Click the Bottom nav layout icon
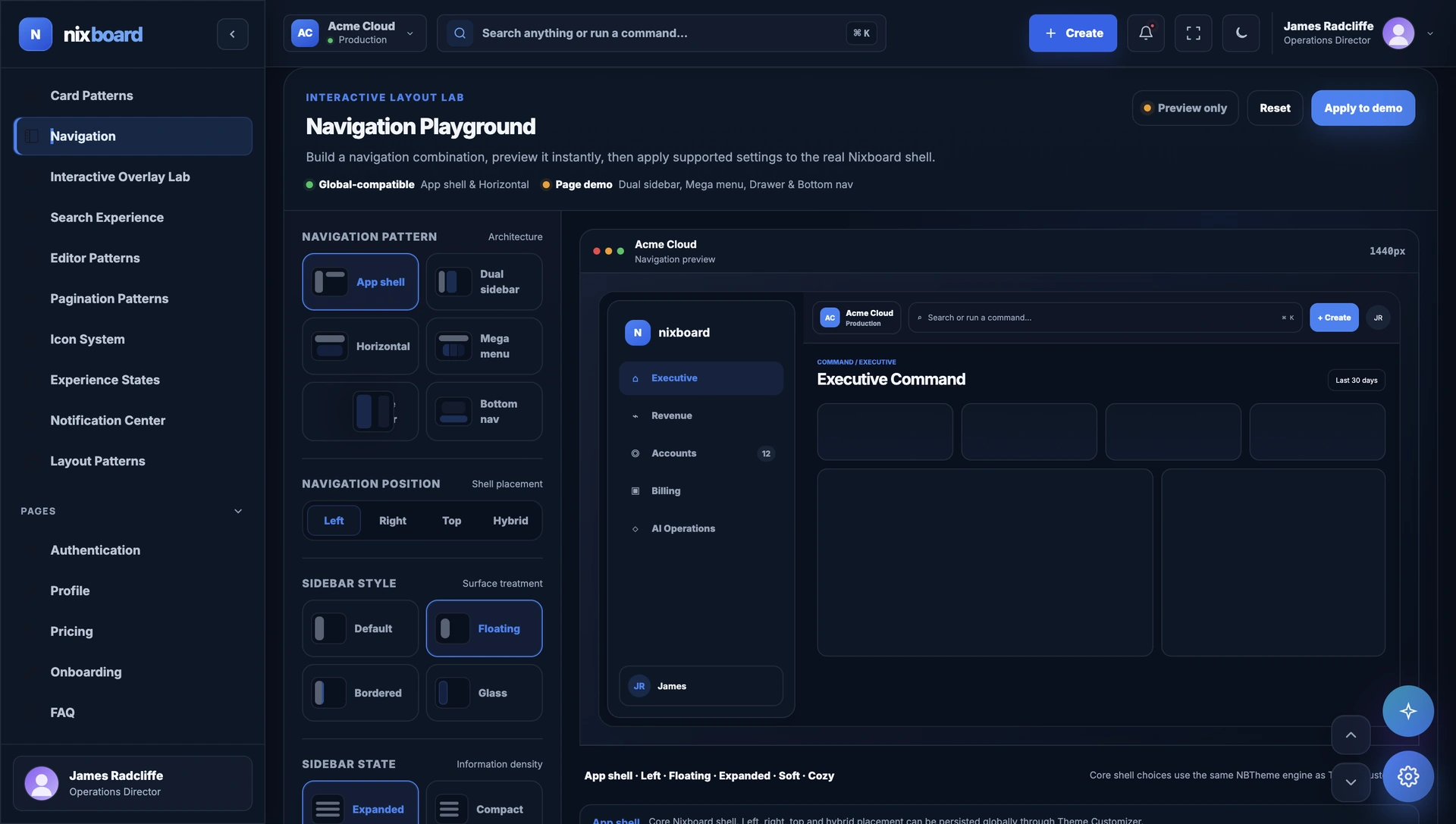1456x824 pixels. (453, 412)
